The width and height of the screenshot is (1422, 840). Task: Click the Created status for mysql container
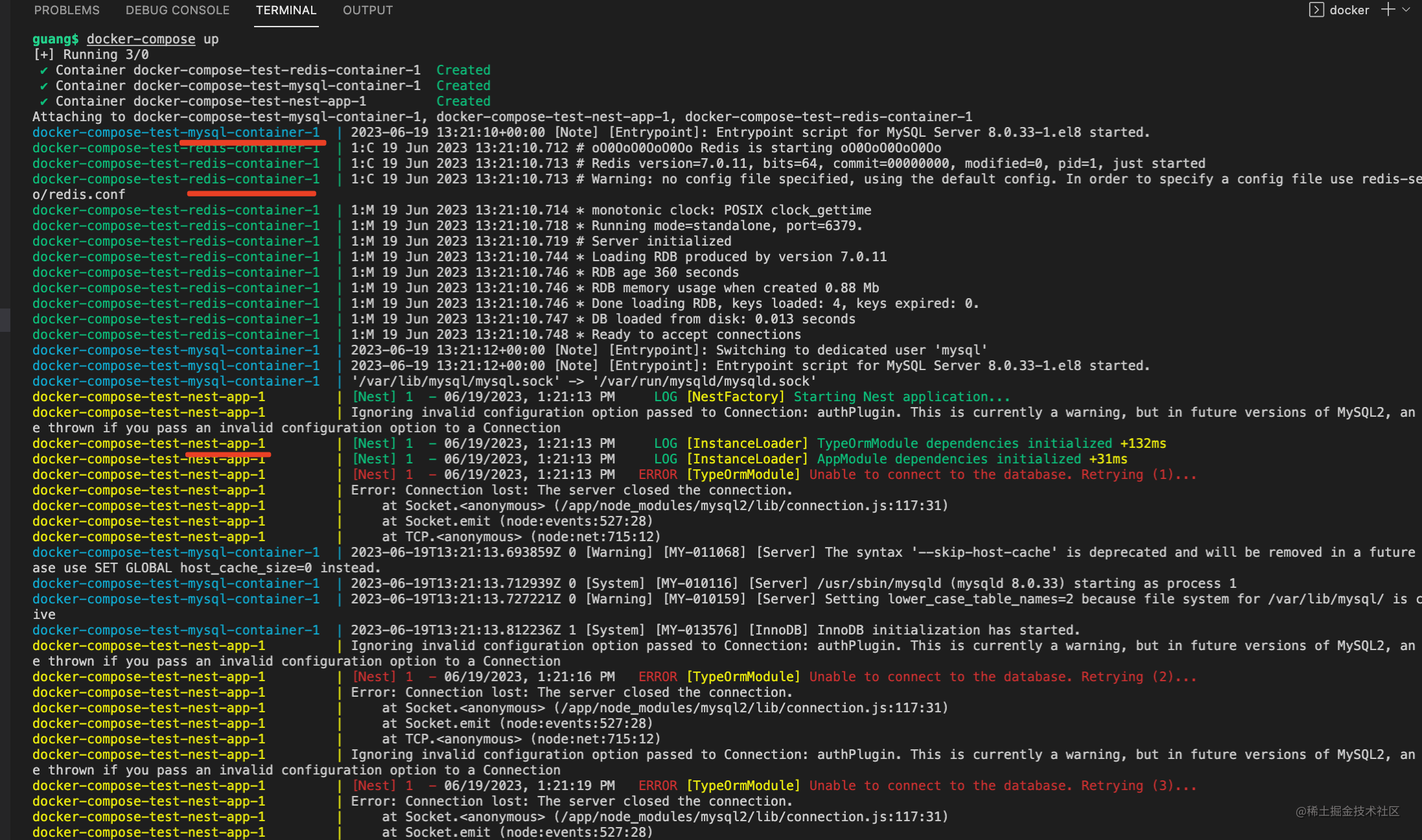point(463,86)
